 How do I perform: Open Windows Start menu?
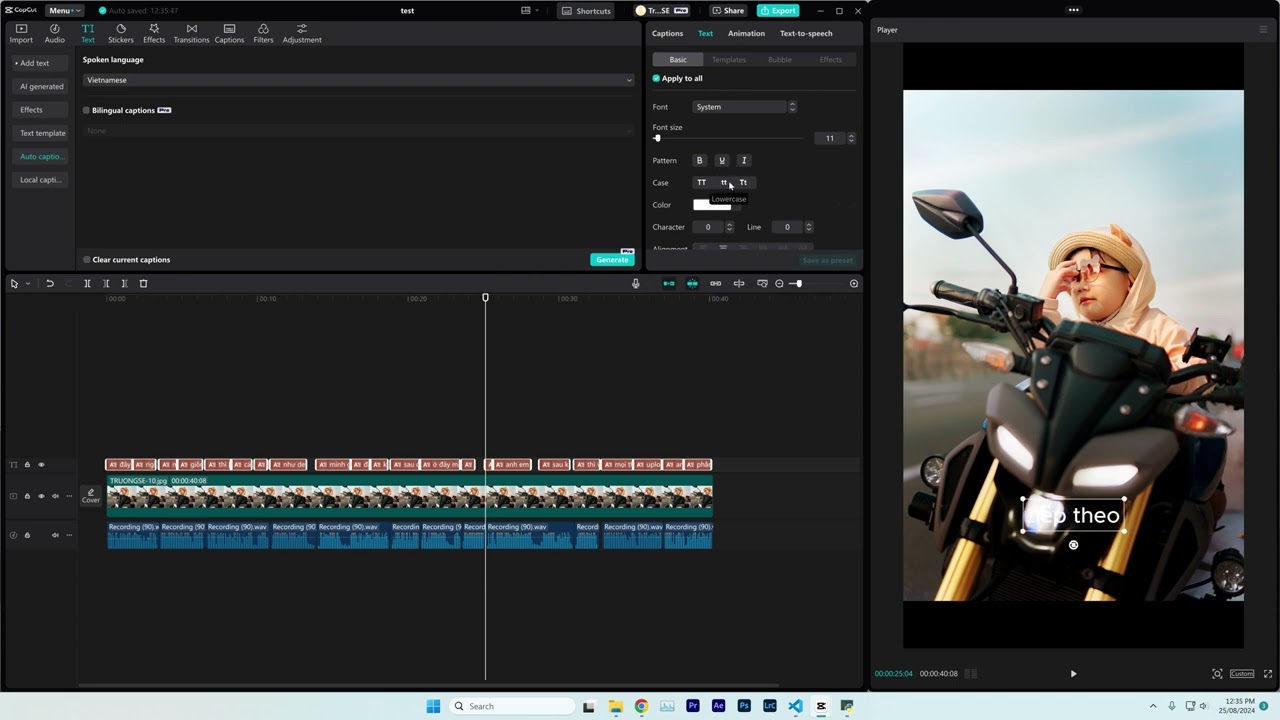[433, 706]
